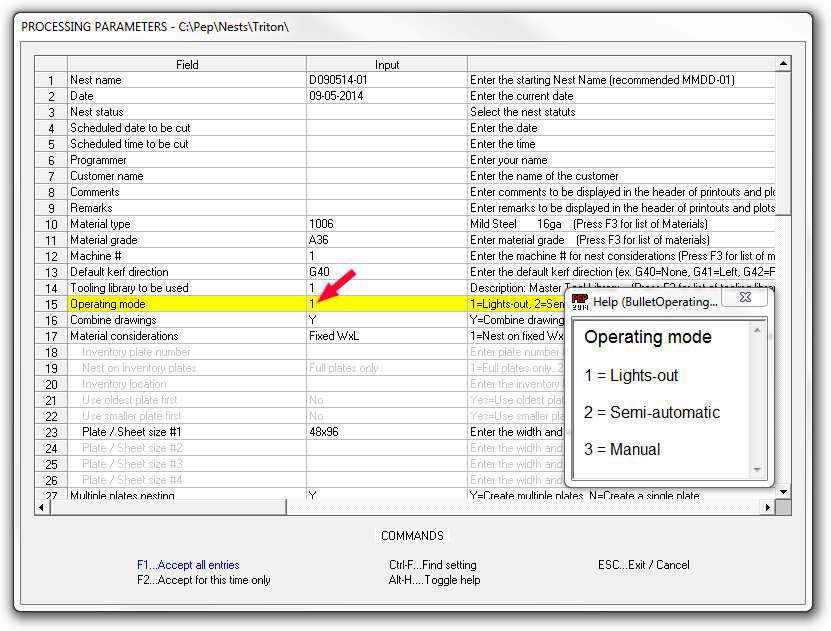Click row number 23 Plate / Sheet size
The image size is (831, 631).
pyautogui.click(x=50, y=432)
